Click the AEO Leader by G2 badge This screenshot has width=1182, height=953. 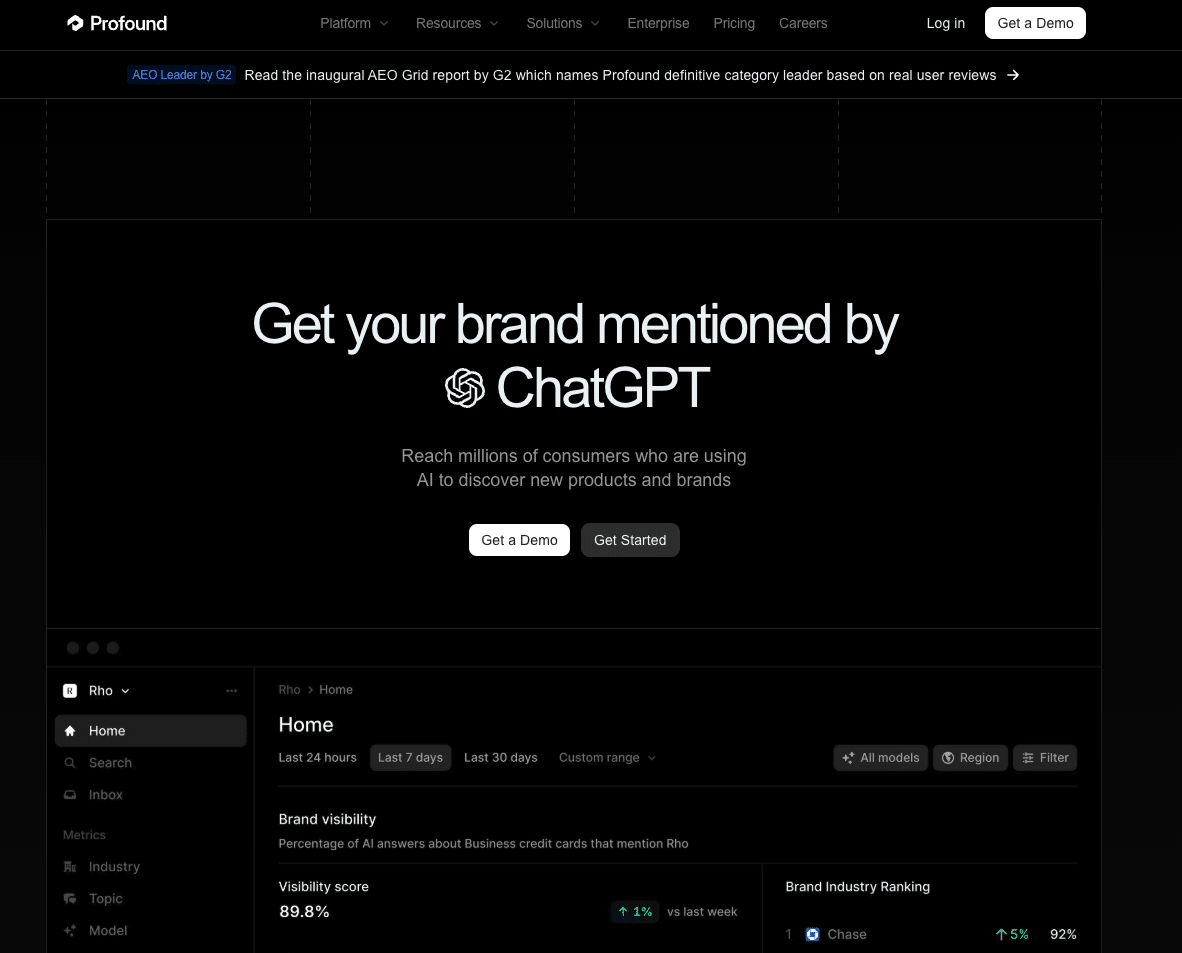(182, 75)
